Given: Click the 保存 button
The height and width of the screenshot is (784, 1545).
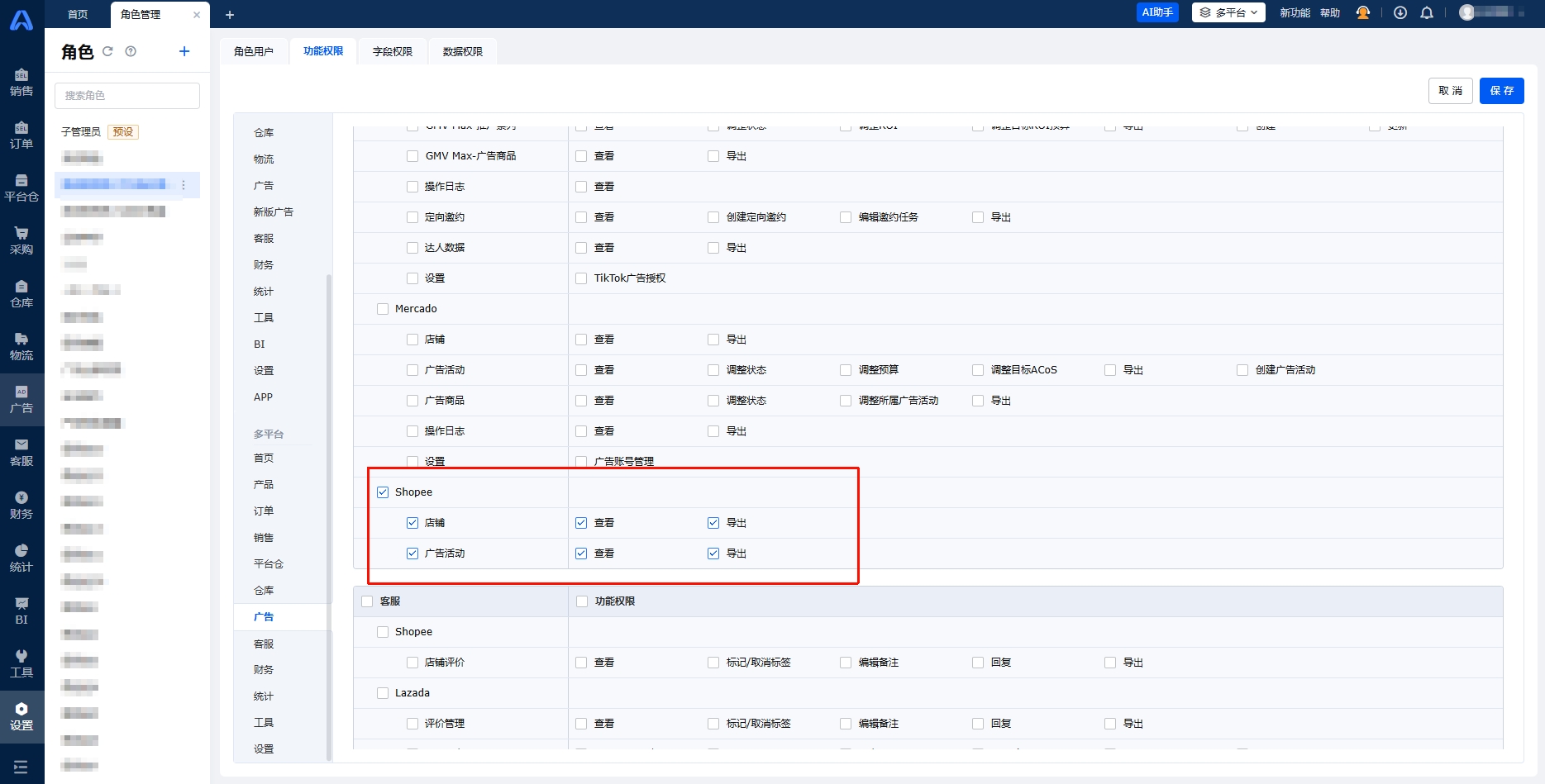Looking at the screenshot, I should coord(1501,91).
